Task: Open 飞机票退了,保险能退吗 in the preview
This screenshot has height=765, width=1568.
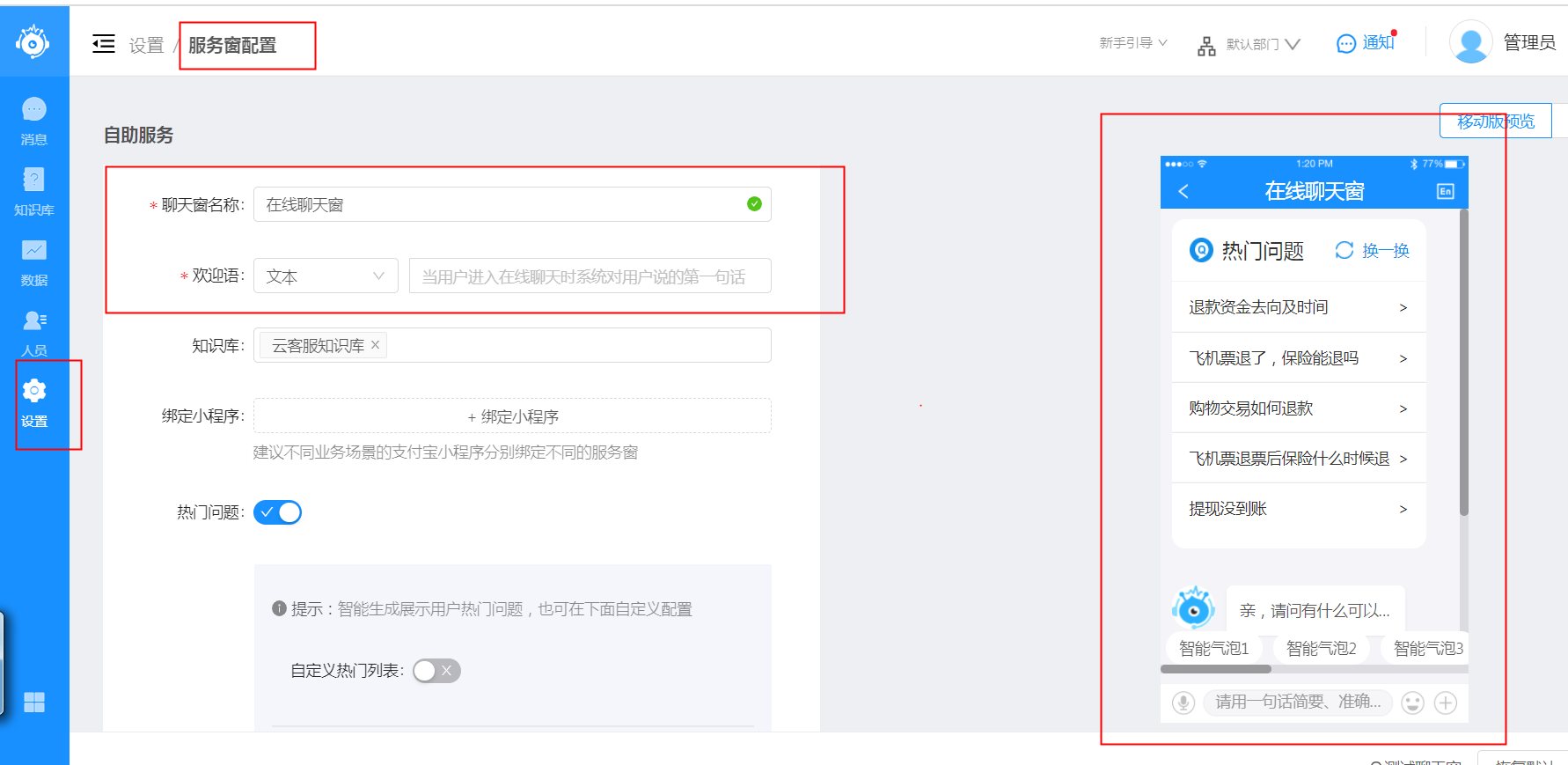Action: 1299,357
